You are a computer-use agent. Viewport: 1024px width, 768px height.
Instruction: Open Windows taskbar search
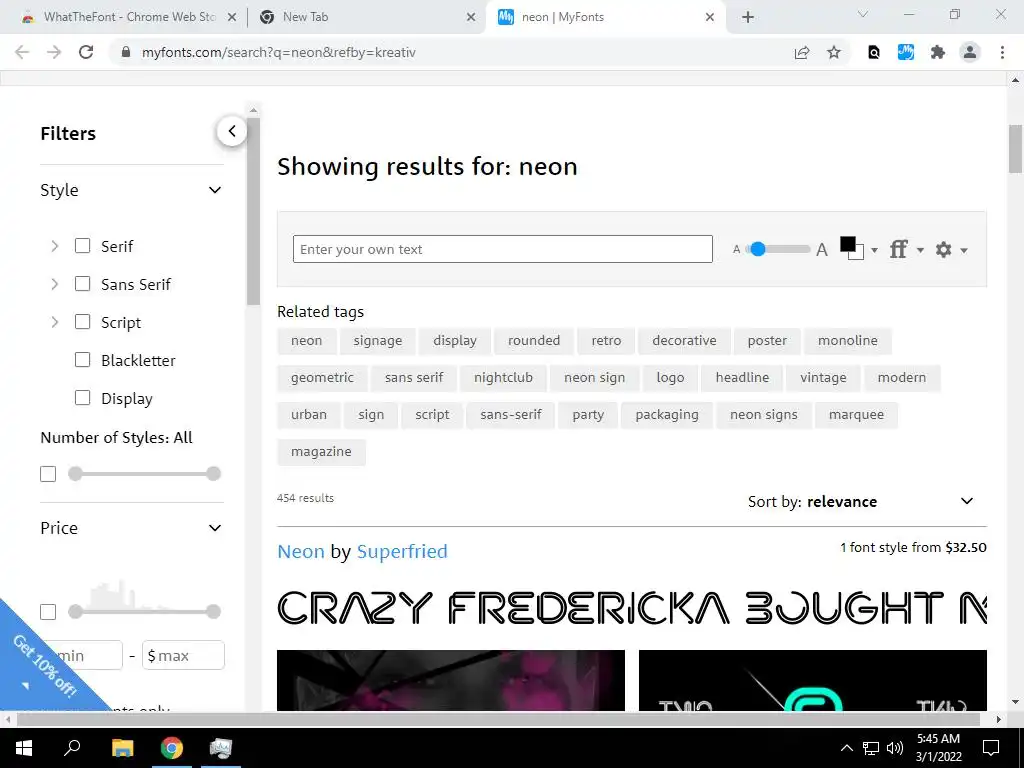(72, 748)
